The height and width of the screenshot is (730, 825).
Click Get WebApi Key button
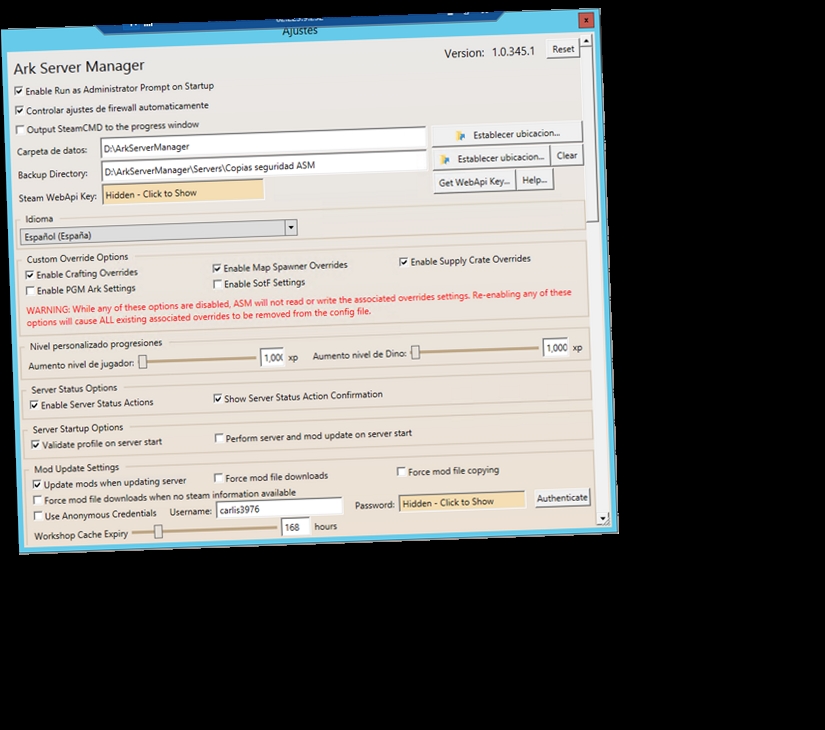pos(474,182)
